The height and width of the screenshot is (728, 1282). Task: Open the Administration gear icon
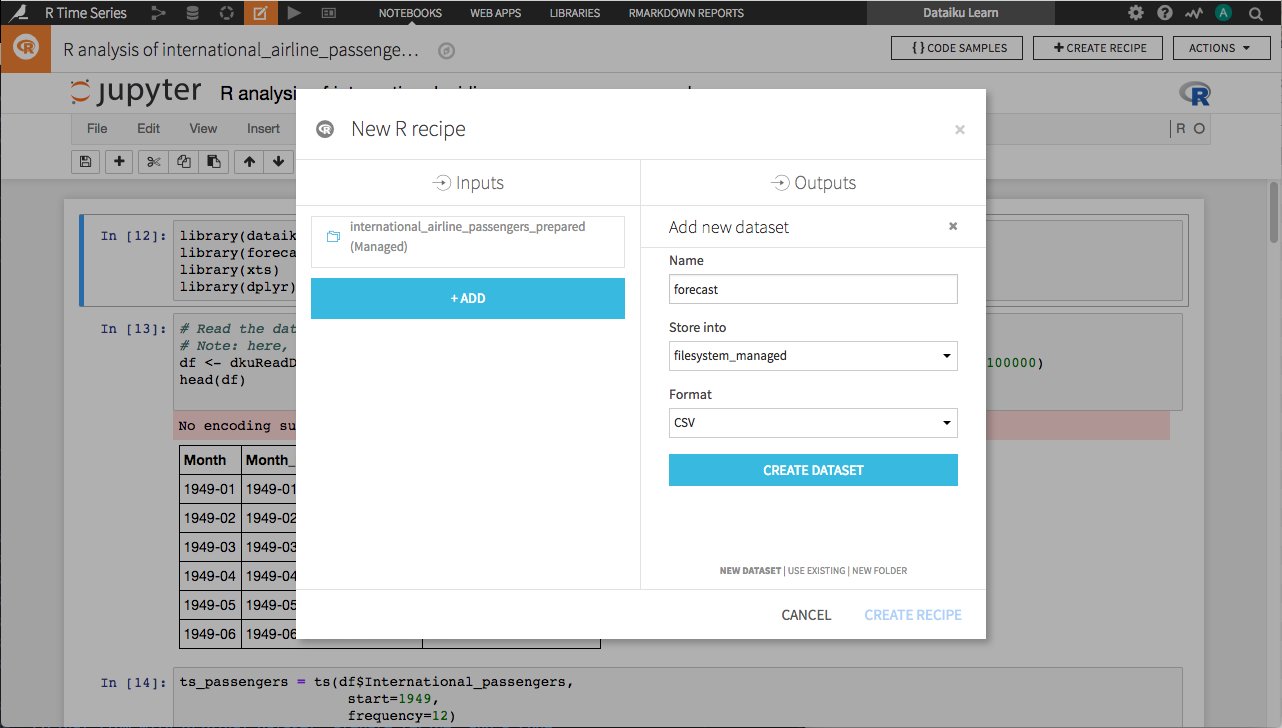point(1136,13)
